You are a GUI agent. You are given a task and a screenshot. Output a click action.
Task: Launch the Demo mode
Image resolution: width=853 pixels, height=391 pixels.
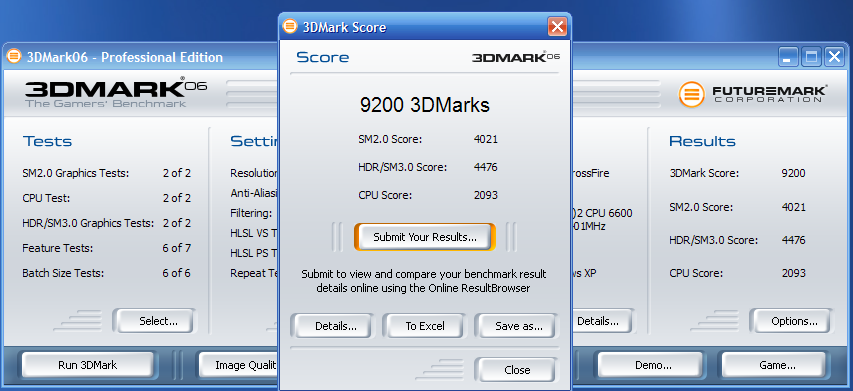tap(653, 365)
